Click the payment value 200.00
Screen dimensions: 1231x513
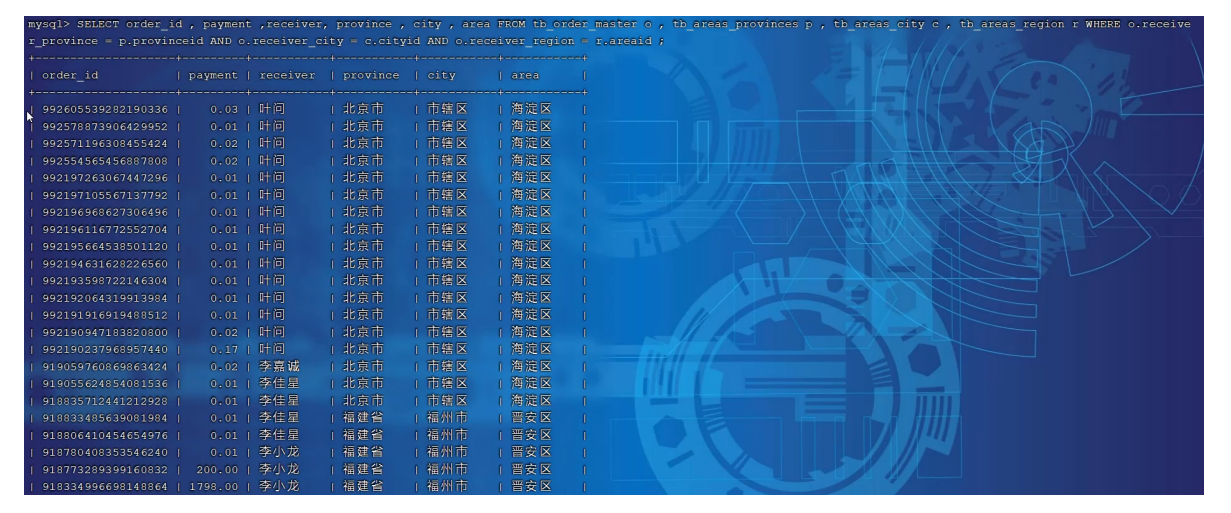(x=218, y=469)
